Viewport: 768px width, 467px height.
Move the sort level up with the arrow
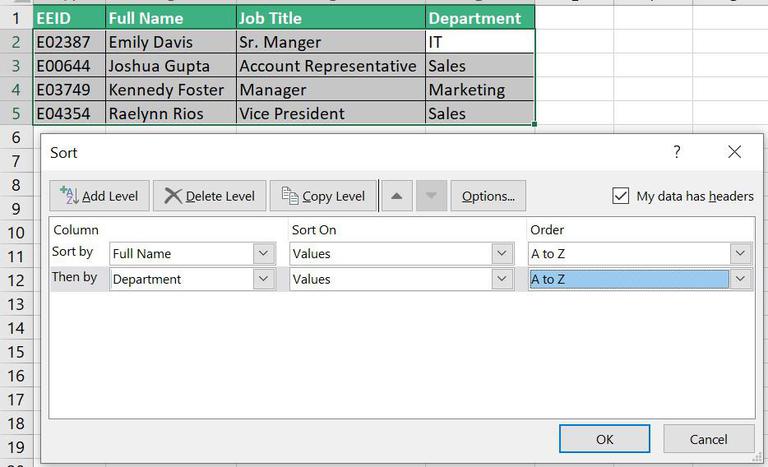[x=396, y=196]
